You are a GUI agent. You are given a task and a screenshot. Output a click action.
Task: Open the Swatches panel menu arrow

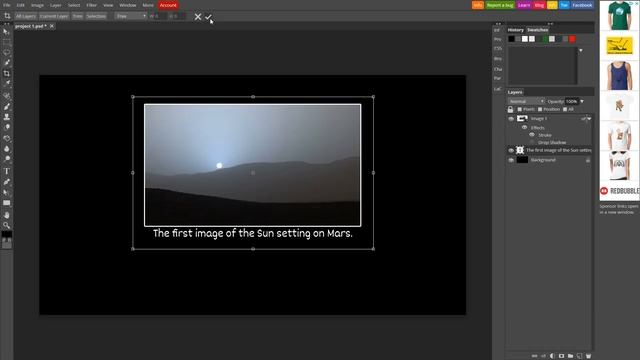[581, 51]
